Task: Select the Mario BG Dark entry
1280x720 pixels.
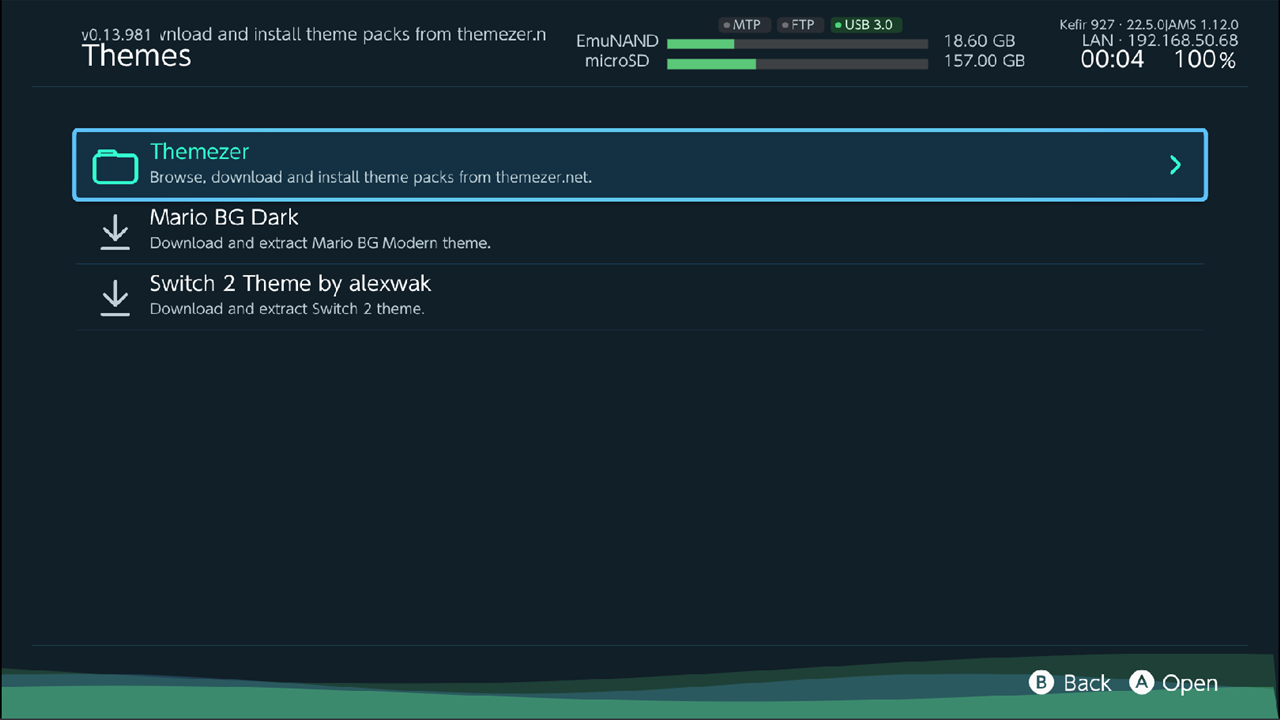Action: 640,231
